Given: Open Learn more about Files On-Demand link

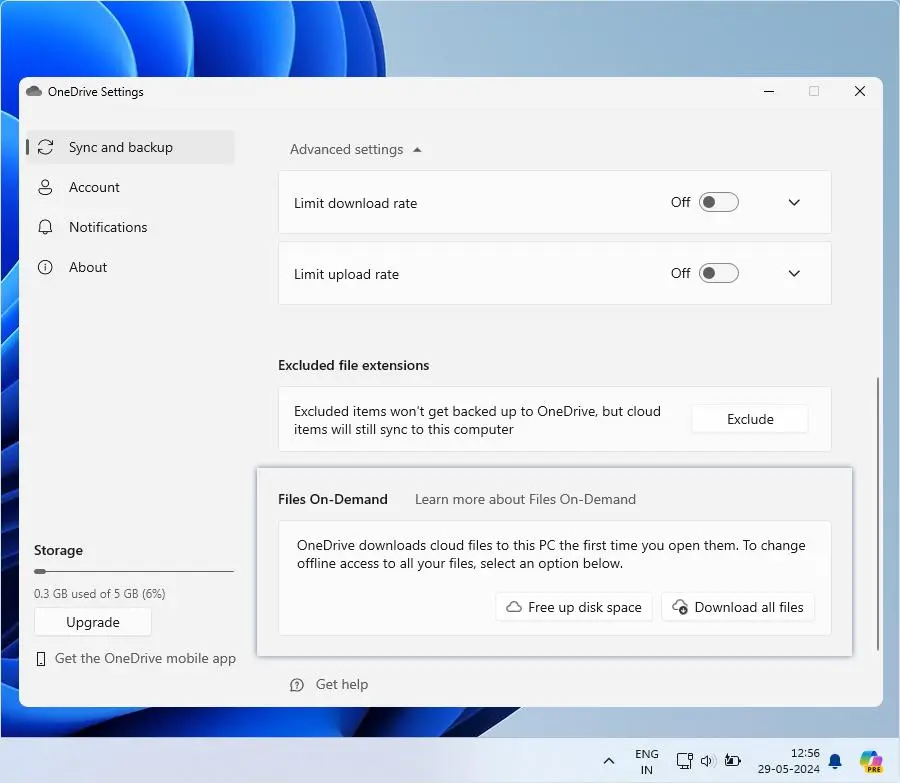Looking at the screenshot, I should (x=525, y=499).
